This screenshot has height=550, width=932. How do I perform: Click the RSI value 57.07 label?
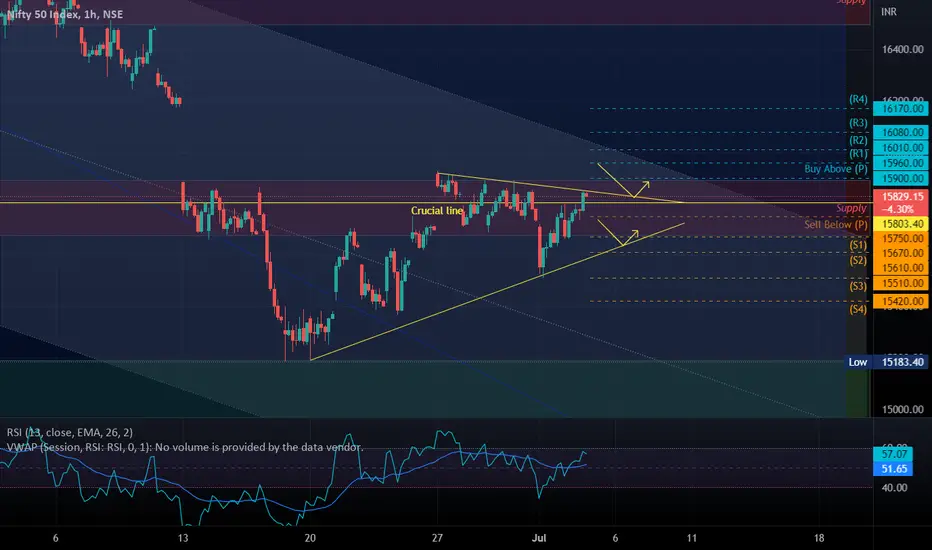894,454
